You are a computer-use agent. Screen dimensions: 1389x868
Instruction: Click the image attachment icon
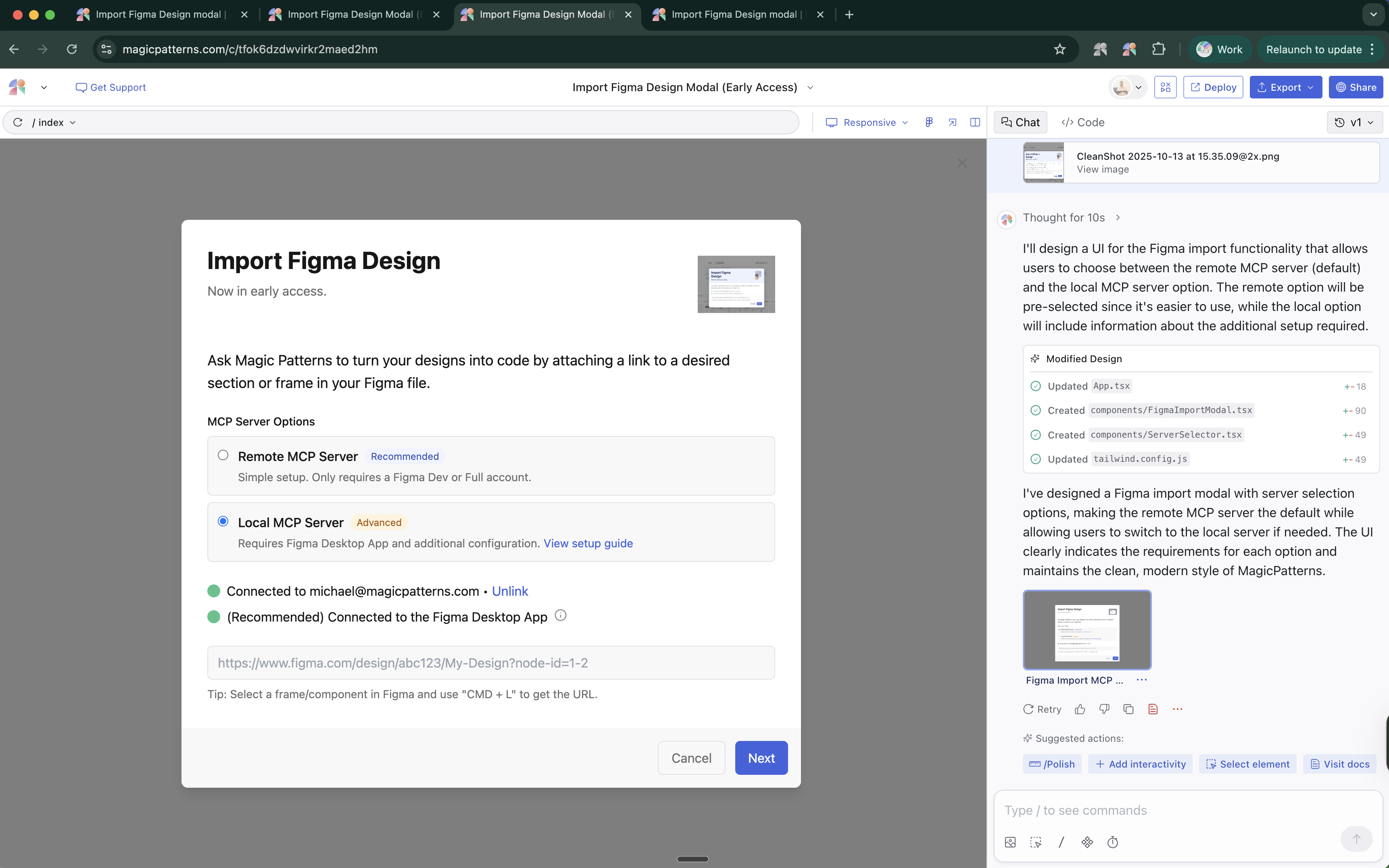coord(1010,842)
